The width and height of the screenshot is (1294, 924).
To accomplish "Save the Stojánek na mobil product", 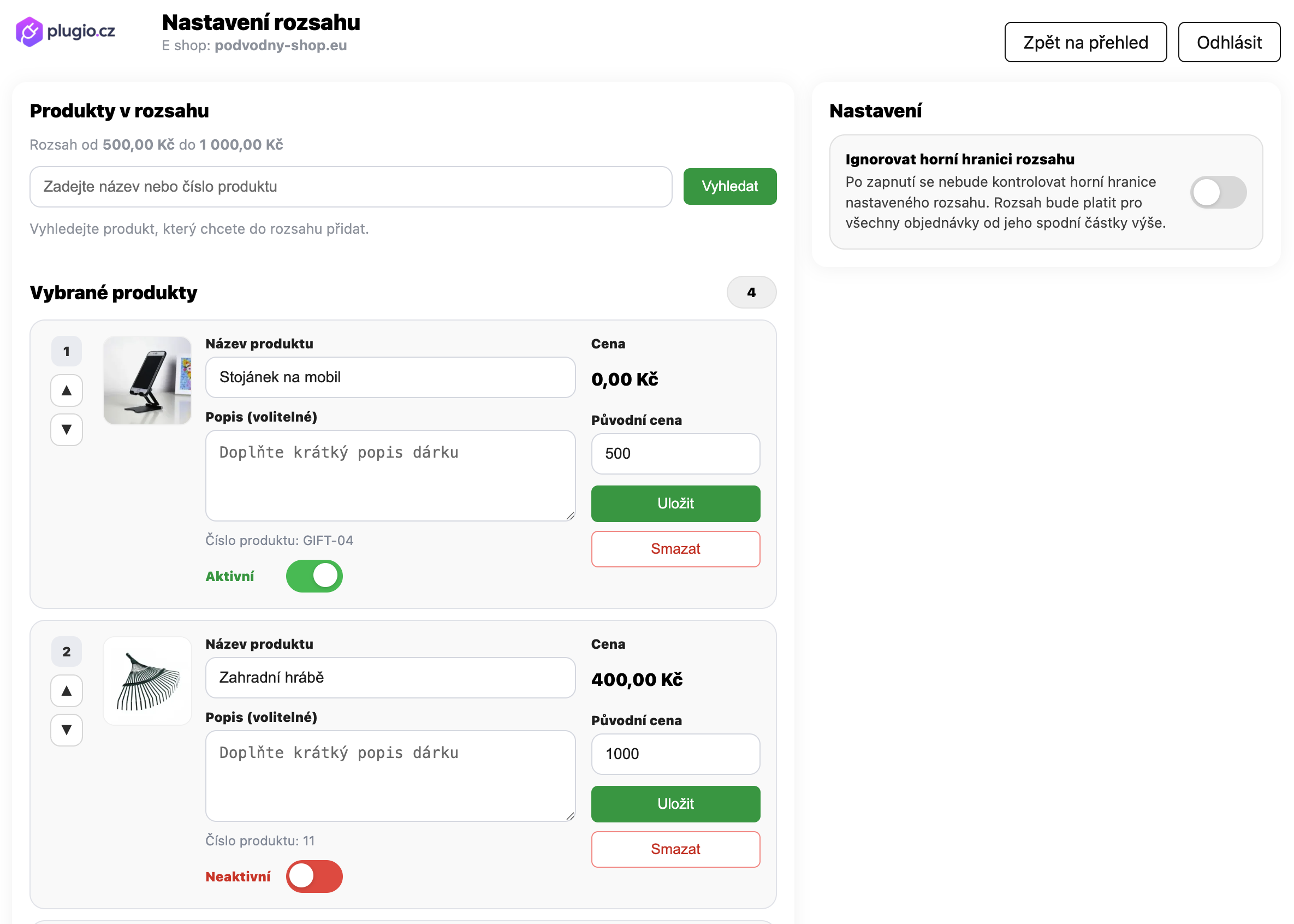I will tap(675, 504).
